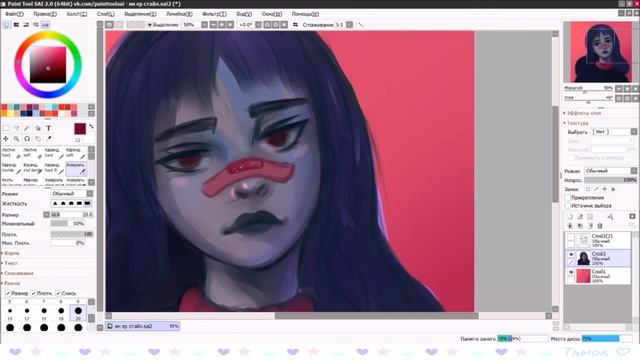Delete layer using the trash icon
The height and width of the screenshot is (360, 640).
pos(600,226)
